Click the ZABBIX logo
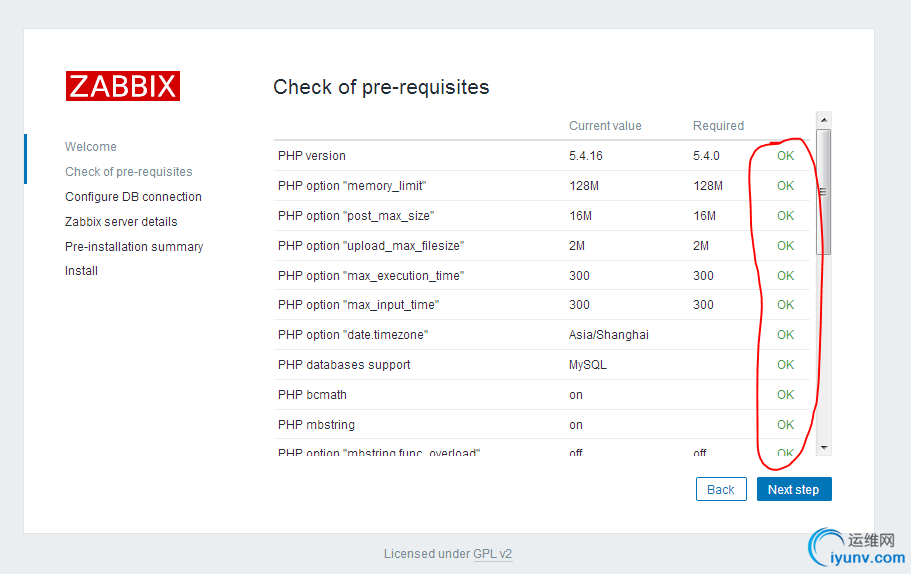 [x=123, y=86]
